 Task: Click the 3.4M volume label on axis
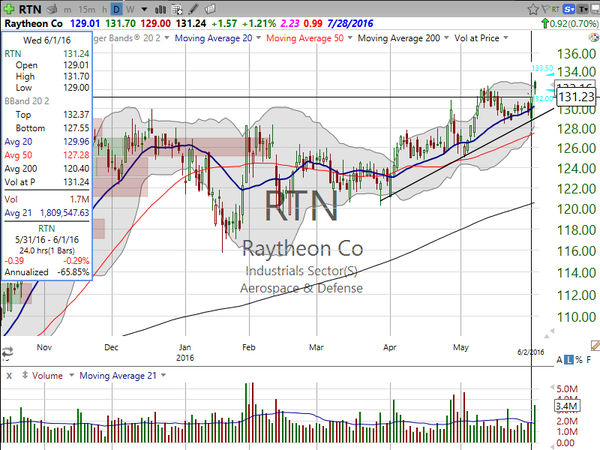pyautogui.click(x=567, y=406)
